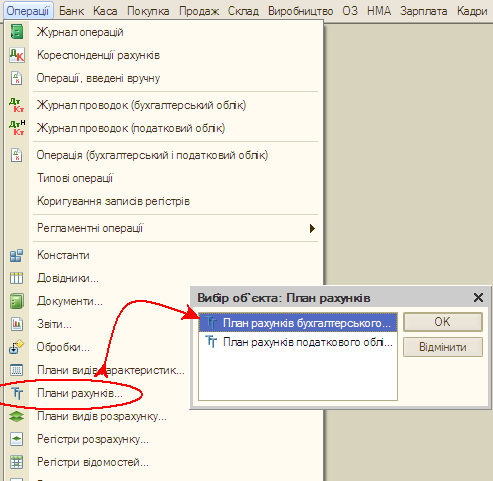Select План рахунків бухгалтерського list row
The width and height of the screenshot is (493, 481).
pos(298,322)
